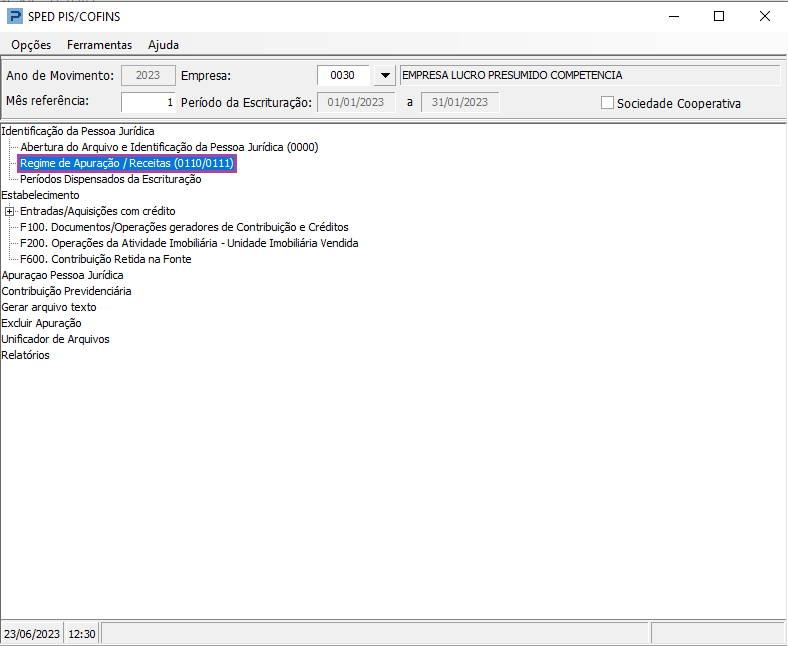
Task: Close the SPED PIS/COFINS window
Action: pyautogui.click(x=764, y=17)
